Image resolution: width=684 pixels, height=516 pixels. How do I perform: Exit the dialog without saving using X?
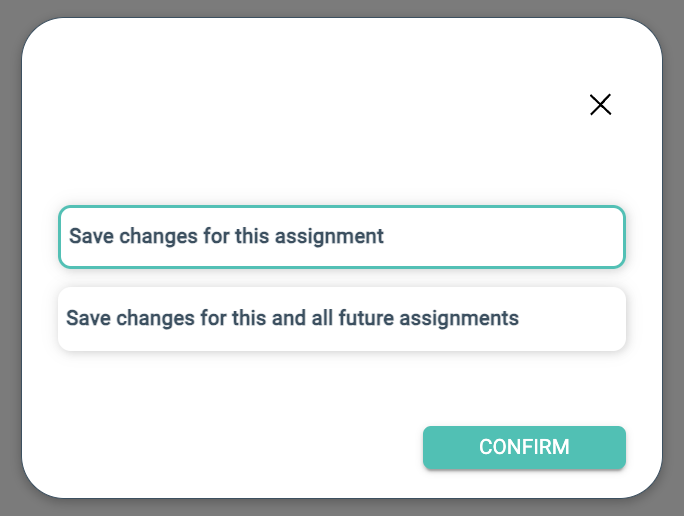600,105
